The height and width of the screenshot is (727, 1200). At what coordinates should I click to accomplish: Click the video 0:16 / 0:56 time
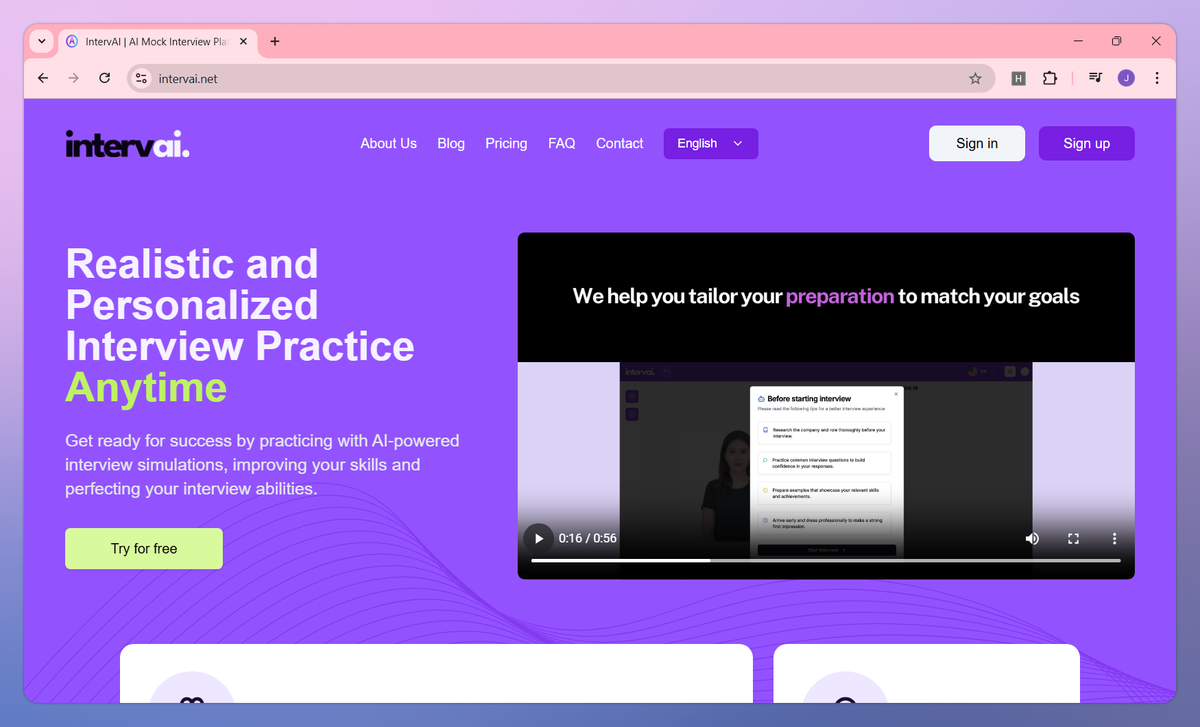coord(587,538)
